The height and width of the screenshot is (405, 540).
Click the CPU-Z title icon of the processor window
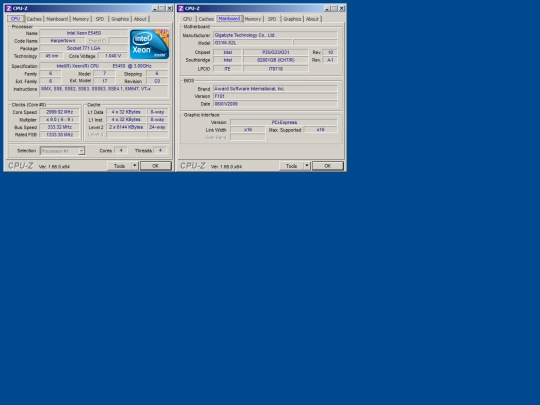click(x=9, y=8)
